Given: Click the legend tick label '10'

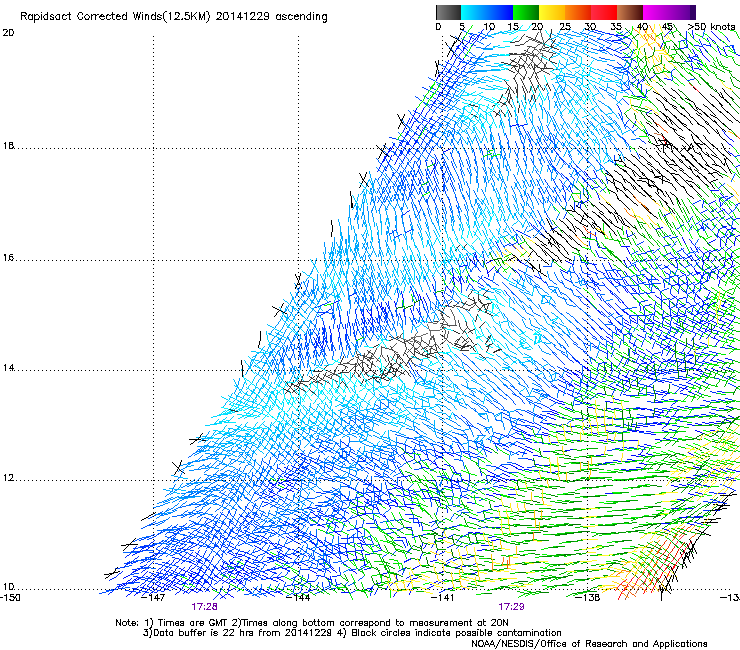Looking at the screenshot, I should point(489,27).
